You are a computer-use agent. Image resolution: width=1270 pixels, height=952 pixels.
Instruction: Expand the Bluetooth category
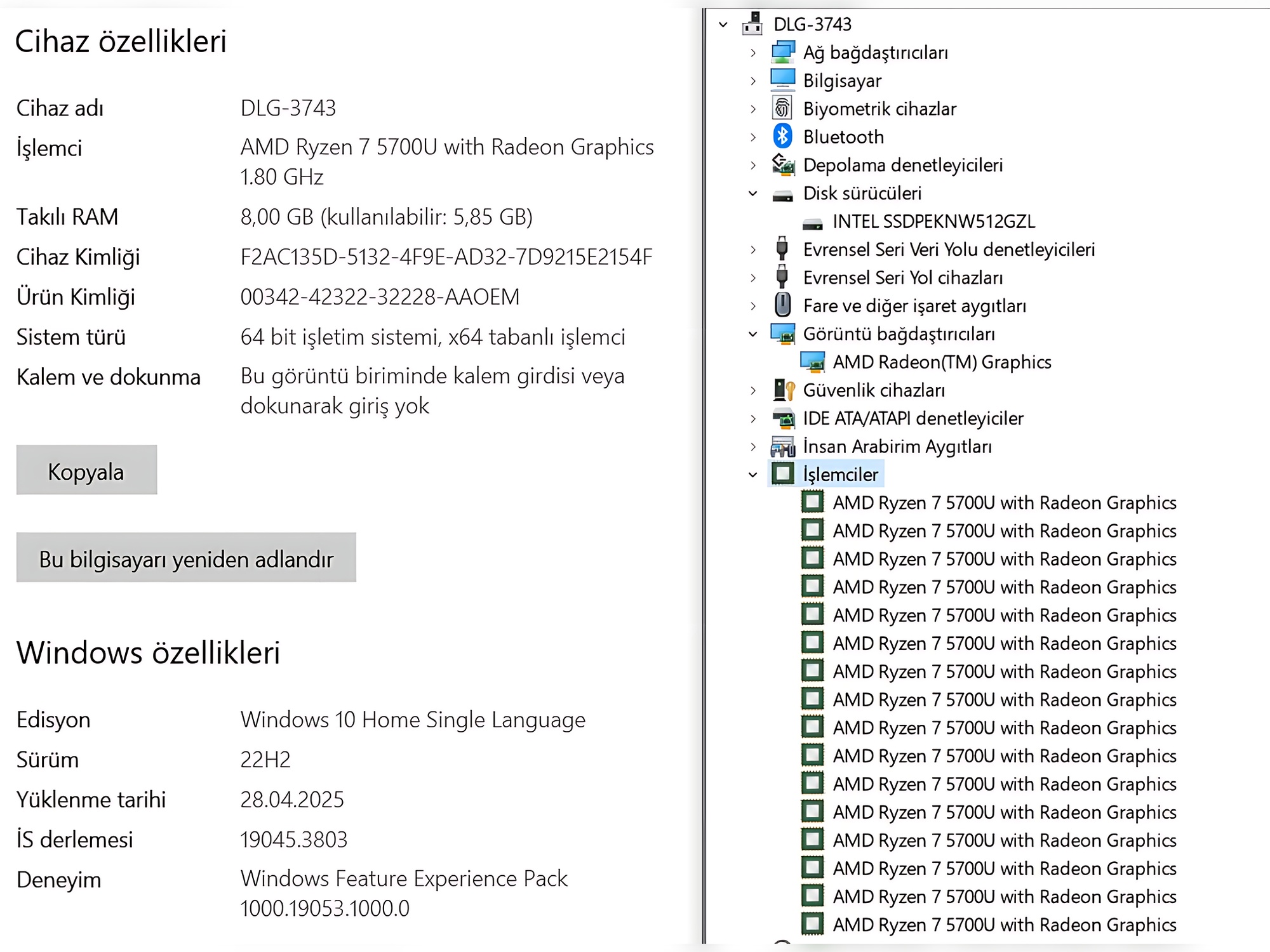(753, 137)
